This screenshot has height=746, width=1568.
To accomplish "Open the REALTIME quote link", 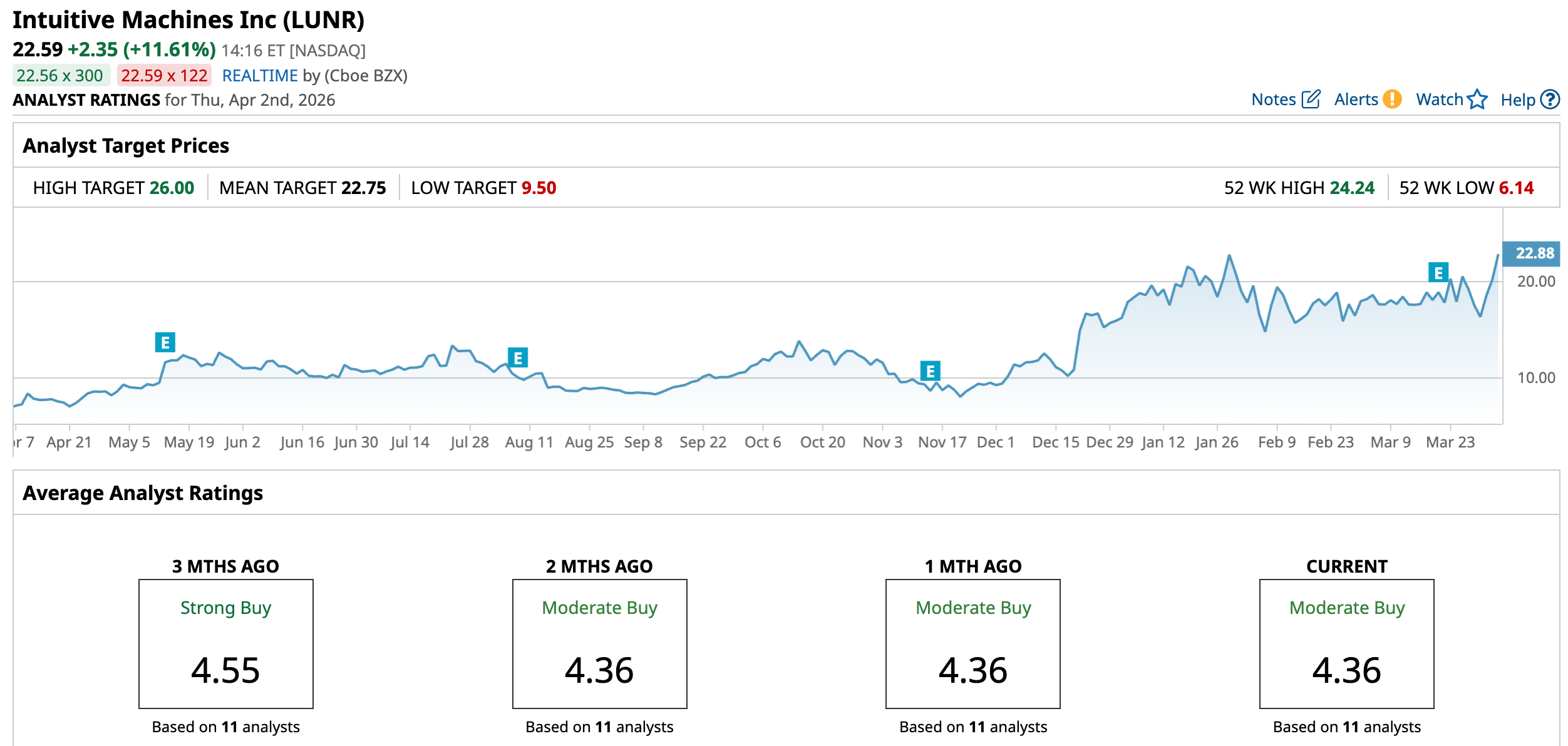I will tap(259, 76).
